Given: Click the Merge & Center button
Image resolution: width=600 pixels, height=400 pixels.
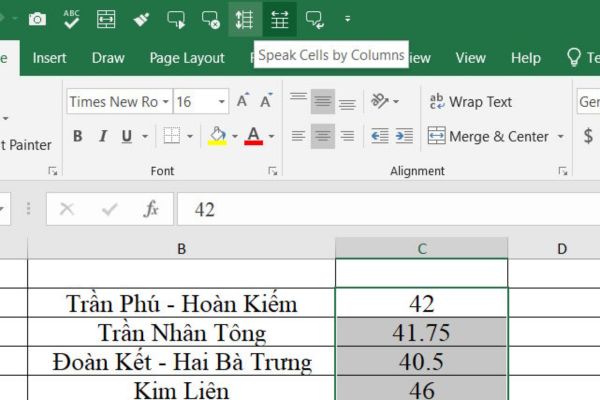Looking at the screenshot, I should (488, 136).
